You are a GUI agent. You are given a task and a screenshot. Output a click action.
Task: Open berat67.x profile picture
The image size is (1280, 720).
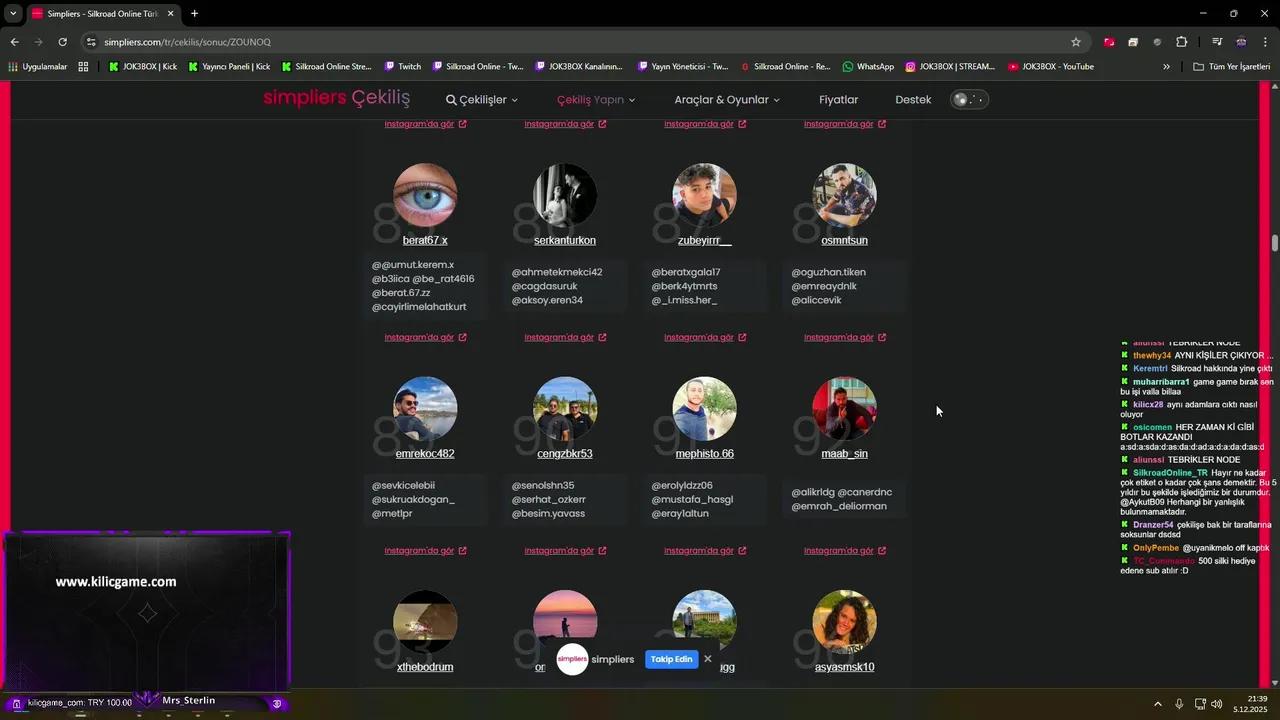tap(425, 196)
